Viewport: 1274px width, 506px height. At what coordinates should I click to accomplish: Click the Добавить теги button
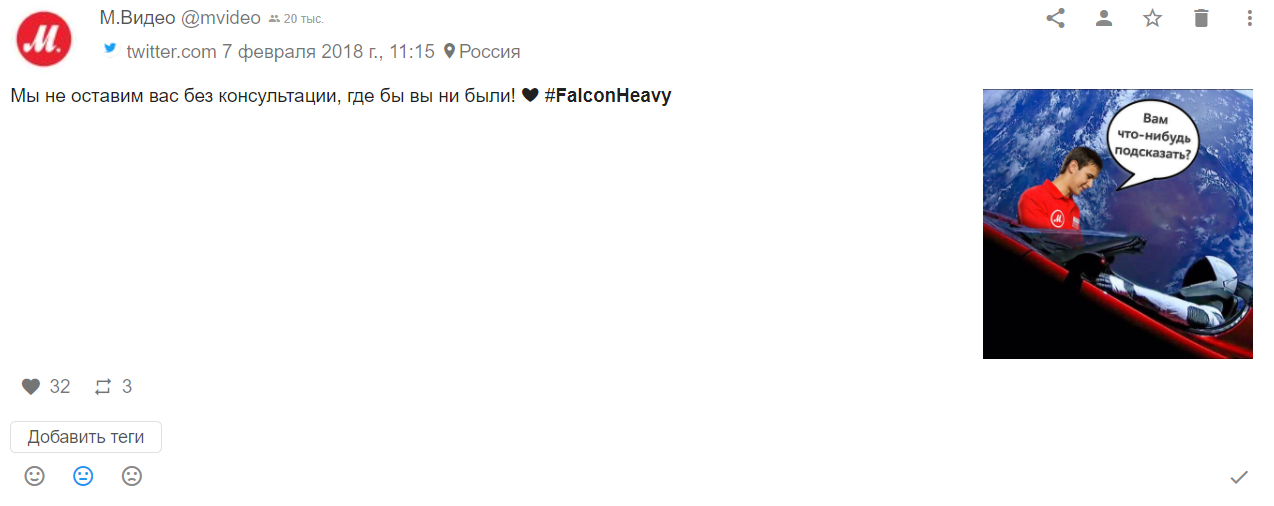tap(86, 437)
